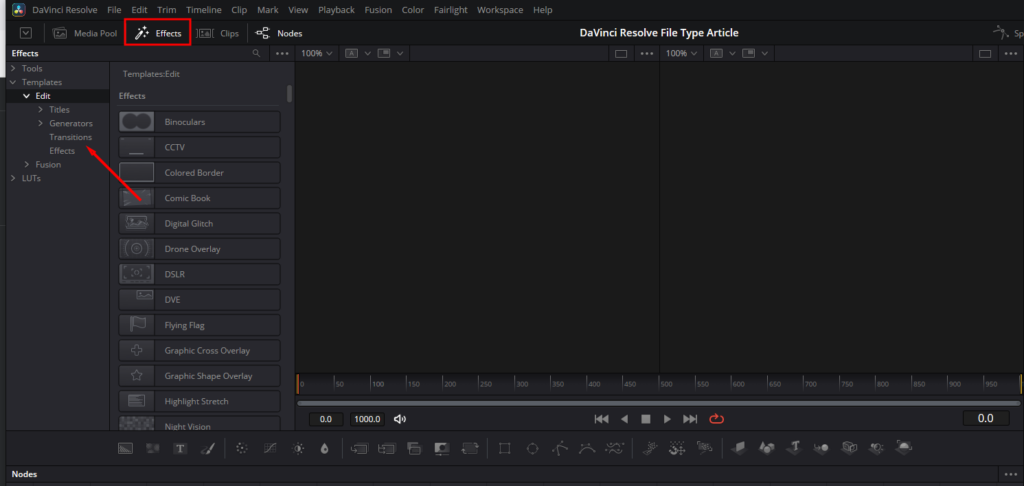Select the Transitions category
The width and height of the screenshot is (1024, 486).
(71, 137)
